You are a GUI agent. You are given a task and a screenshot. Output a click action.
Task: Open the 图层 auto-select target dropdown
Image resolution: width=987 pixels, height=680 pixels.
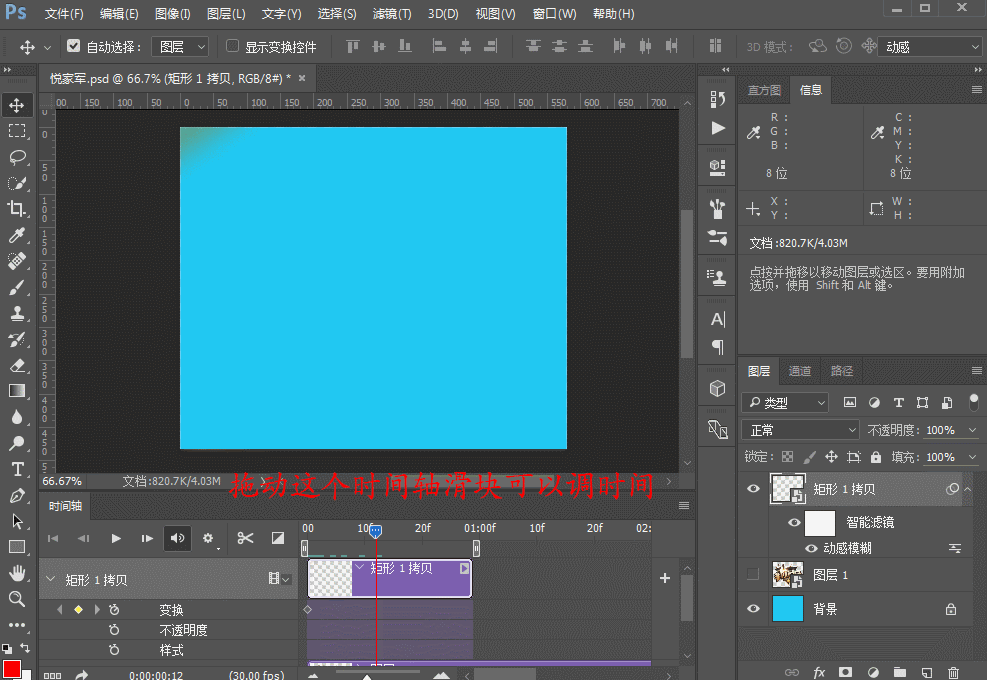tap(180, 47)
